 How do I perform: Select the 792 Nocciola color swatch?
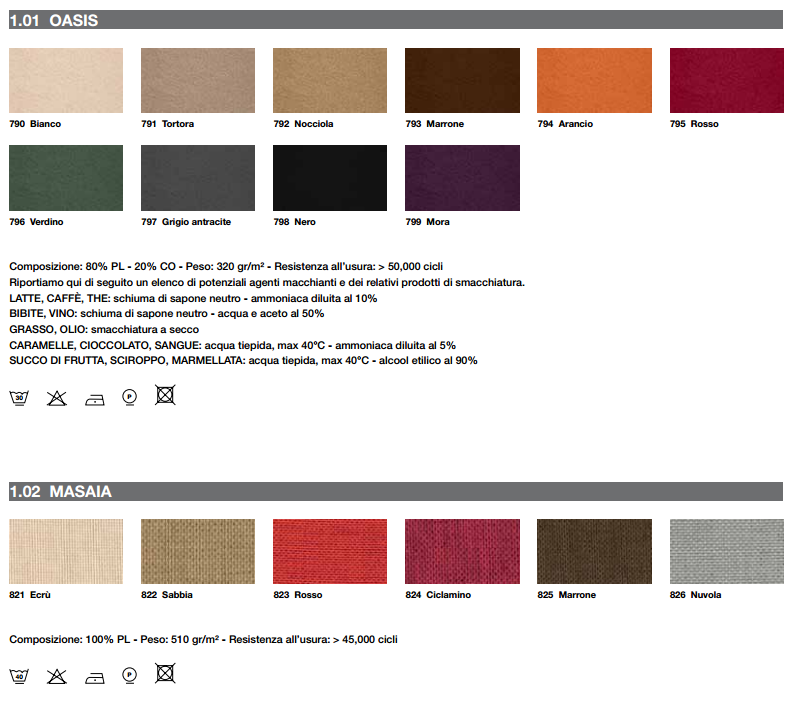click(330, 81)
